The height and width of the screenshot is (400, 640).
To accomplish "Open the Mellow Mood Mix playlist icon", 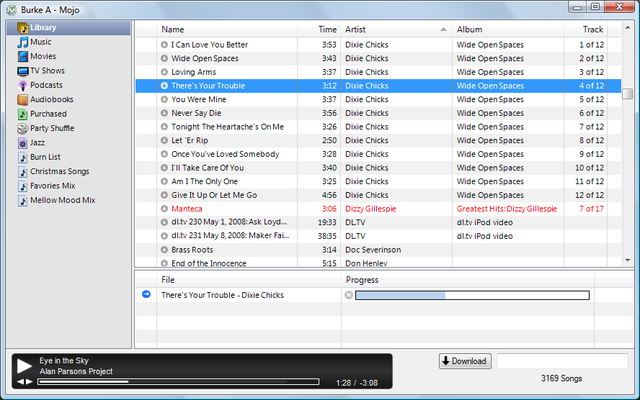I will [x=23, y=200].
